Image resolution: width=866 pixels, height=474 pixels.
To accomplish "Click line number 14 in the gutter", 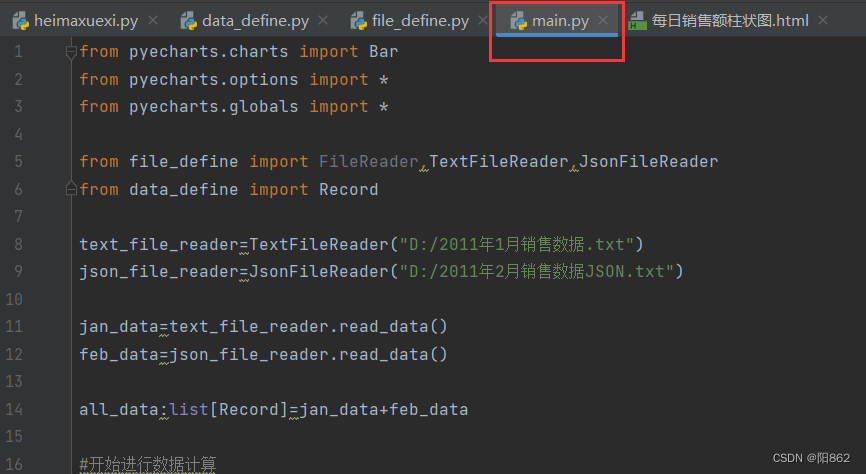I will pos(14,409).
